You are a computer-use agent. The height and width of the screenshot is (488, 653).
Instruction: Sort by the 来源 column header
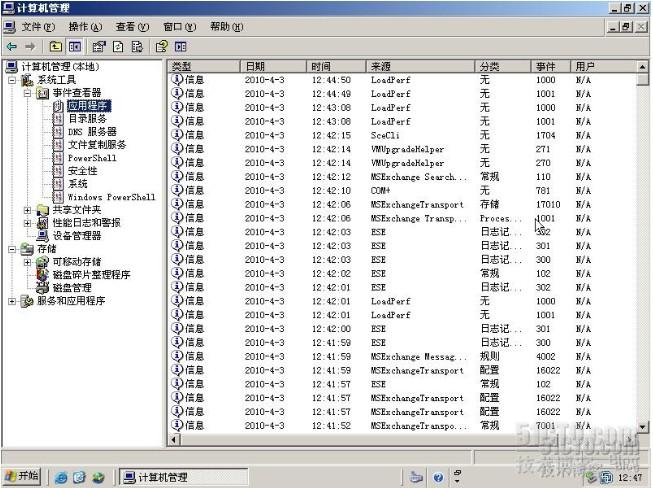(421, 67)
